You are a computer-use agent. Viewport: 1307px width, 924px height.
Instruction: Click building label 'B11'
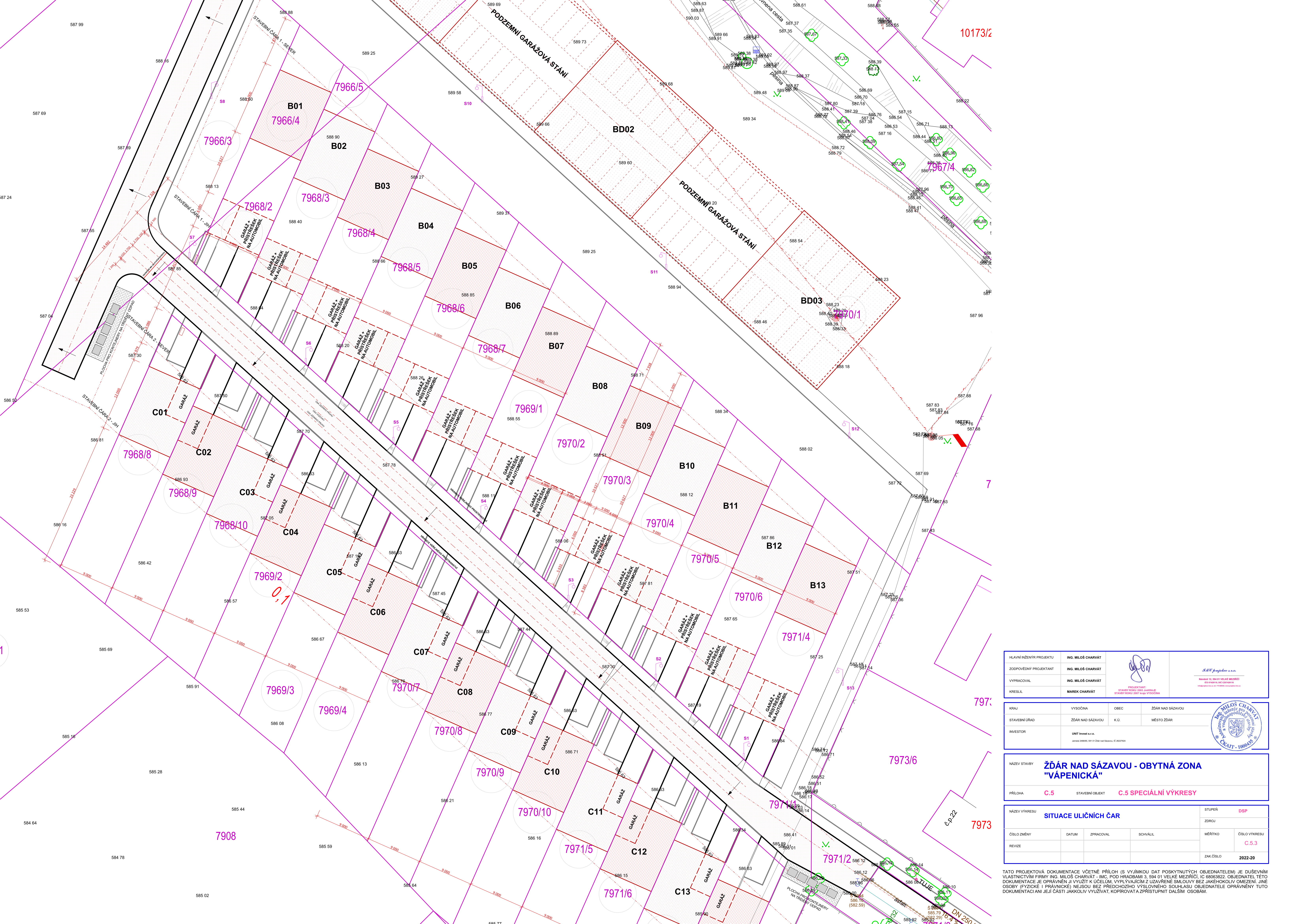click(x=730, y=506)
